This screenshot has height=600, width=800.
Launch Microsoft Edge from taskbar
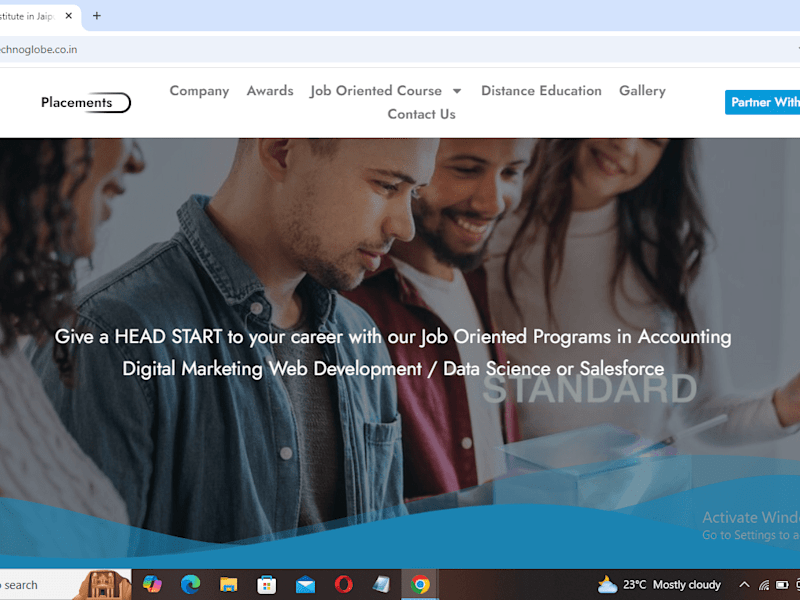190,584
